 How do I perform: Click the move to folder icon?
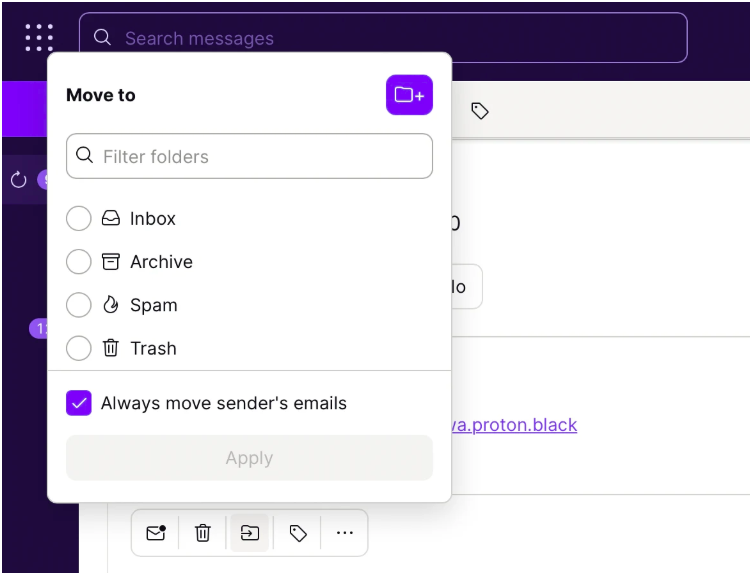point(250,533)
